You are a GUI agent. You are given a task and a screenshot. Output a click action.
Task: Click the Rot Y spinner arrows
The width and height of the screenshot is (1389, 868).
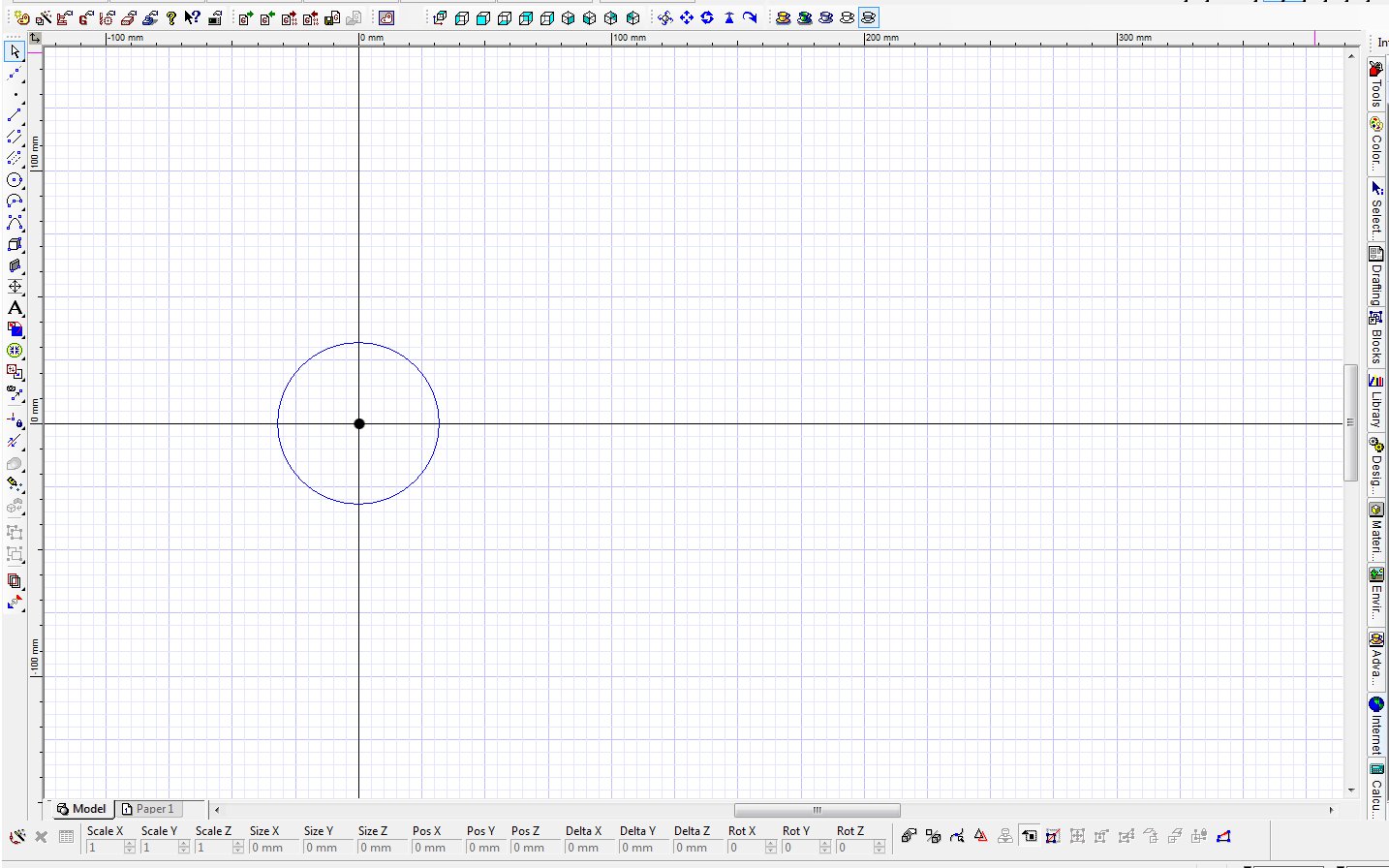point(825,848)
